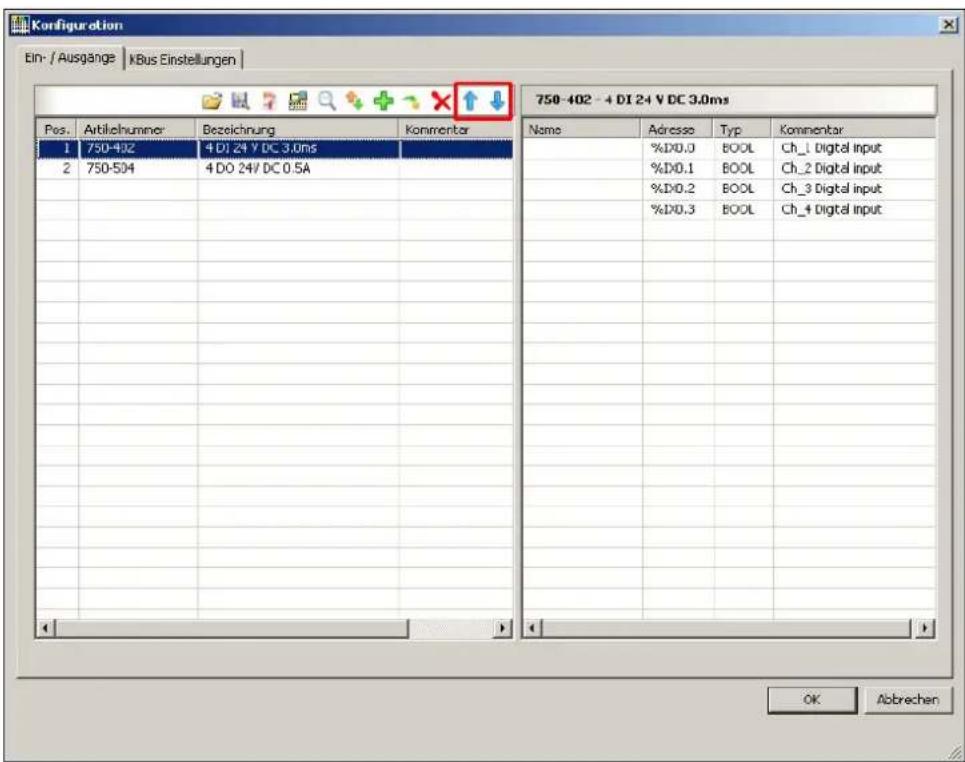Viewport: 965px width, 762px height.
Task: Click the red question mark help icon
Action: coord(269,101)
